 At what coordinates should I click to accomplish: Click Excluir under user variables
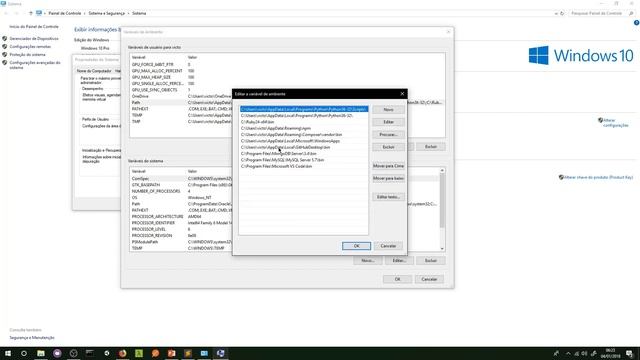pyautogui.click(x=431, y=147)
